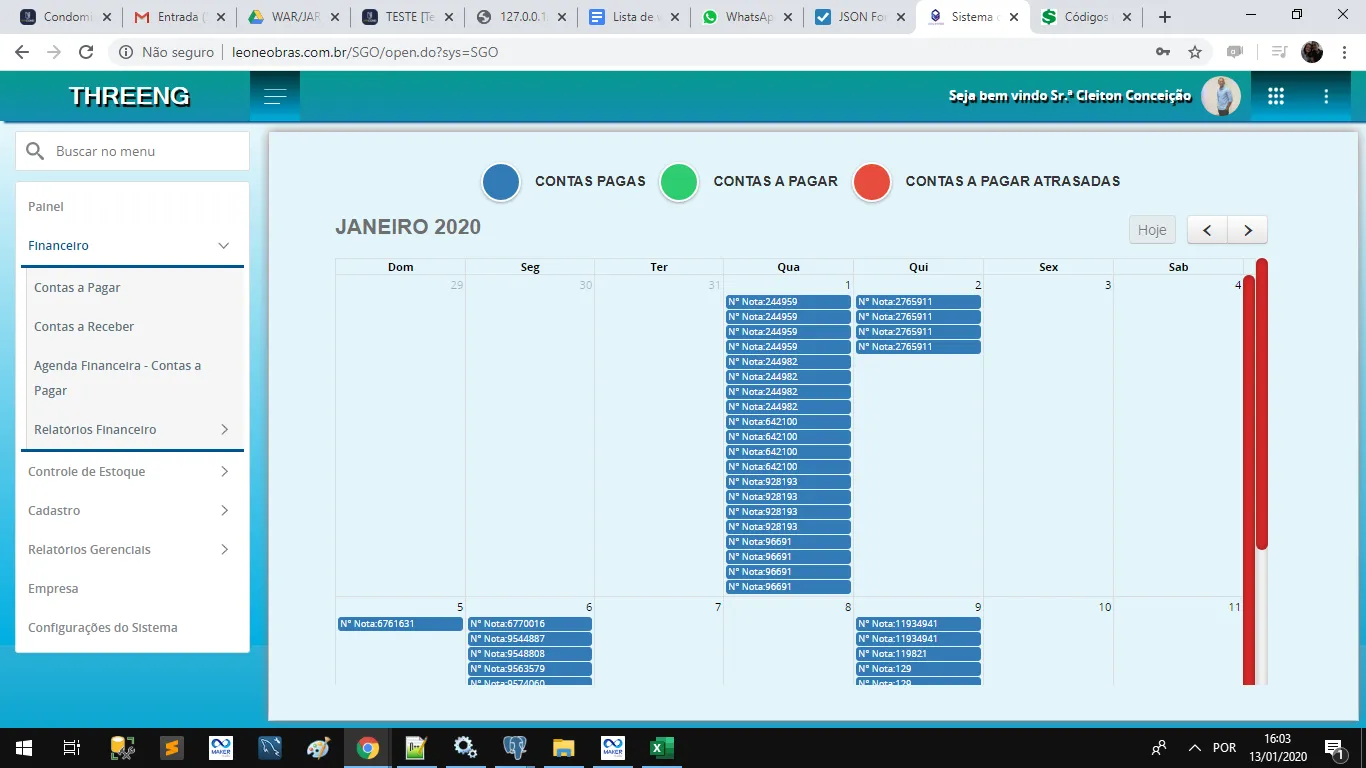
Task: Click the POR language indicator in the tray
Action: 1224,748
